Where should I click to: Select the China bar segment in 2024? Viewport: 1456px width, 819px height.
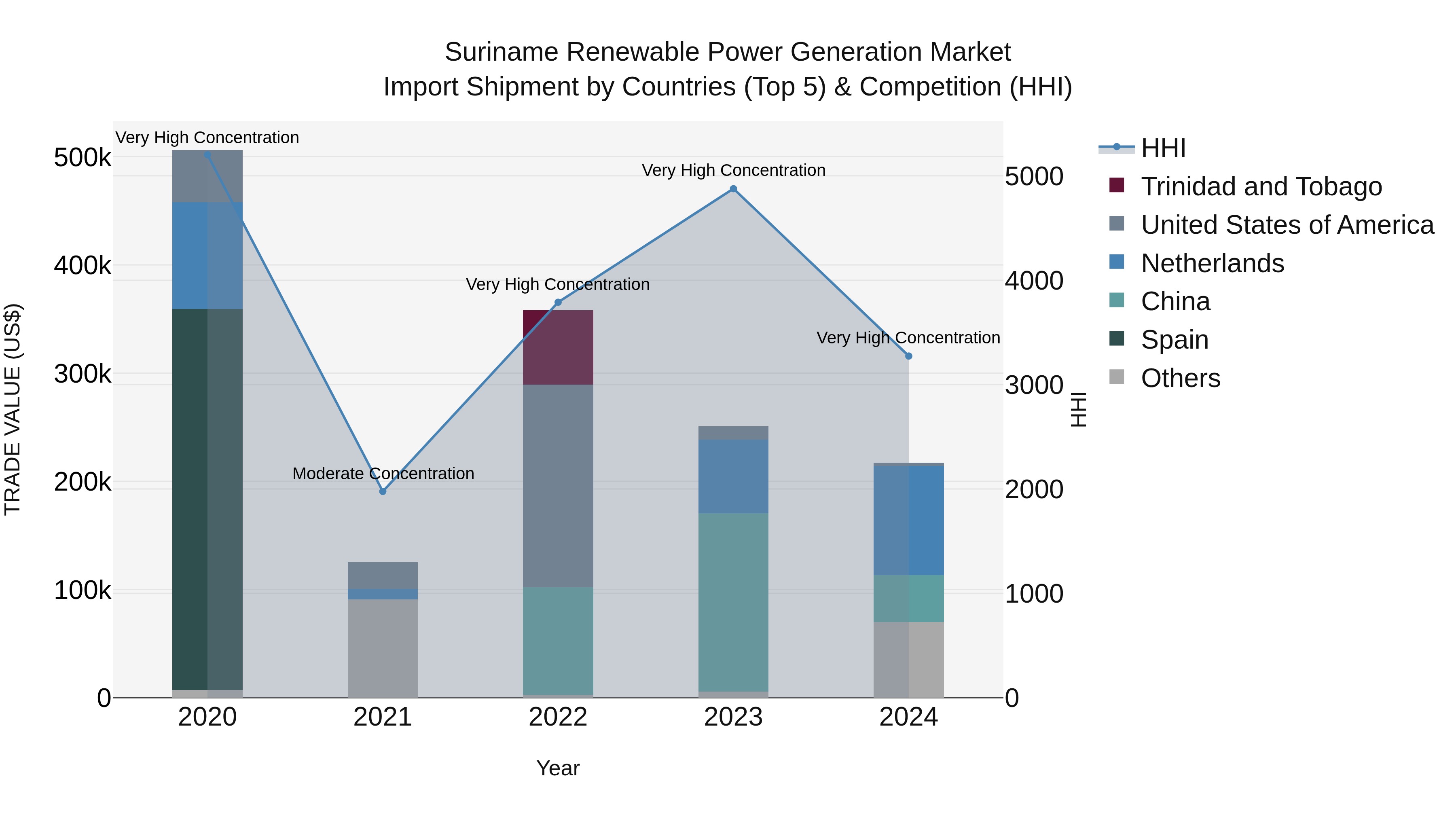pos(908,599)
